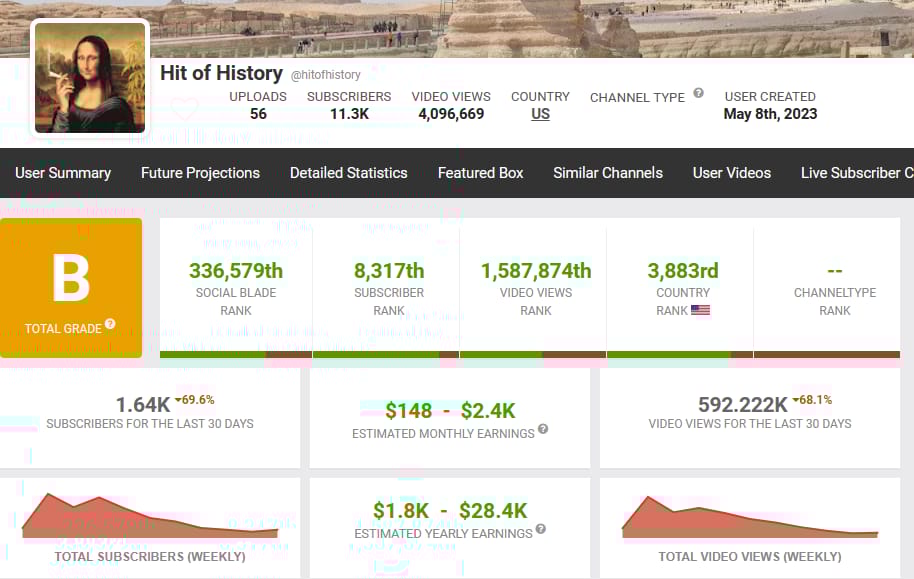
Task: Click the Mona Lisa channel avatar
Action: tap(91, 77)
